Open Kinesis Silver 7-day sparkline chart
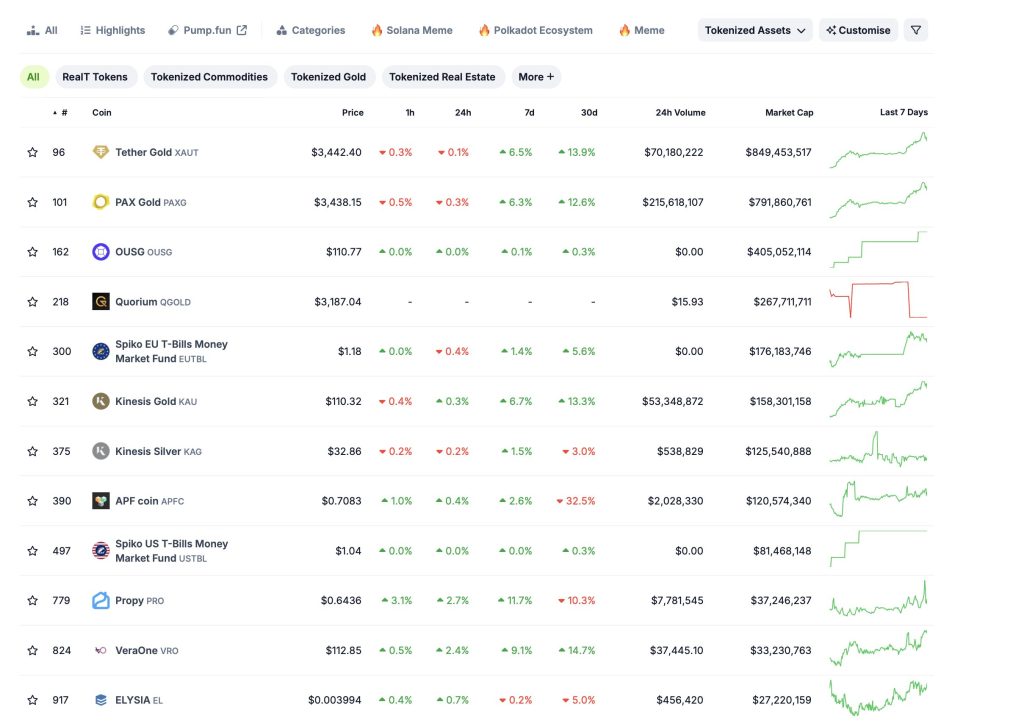Image resolution: width=1024 pixels, height=721 pixels. pyautogui.click(x=878, y=449)
